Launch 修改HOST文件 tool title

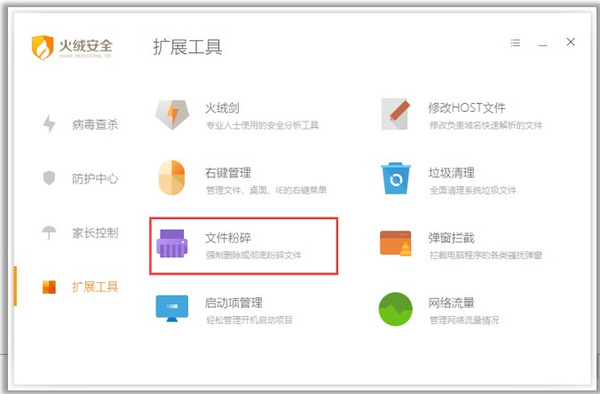pyautogui.click(x=467, y=108)
